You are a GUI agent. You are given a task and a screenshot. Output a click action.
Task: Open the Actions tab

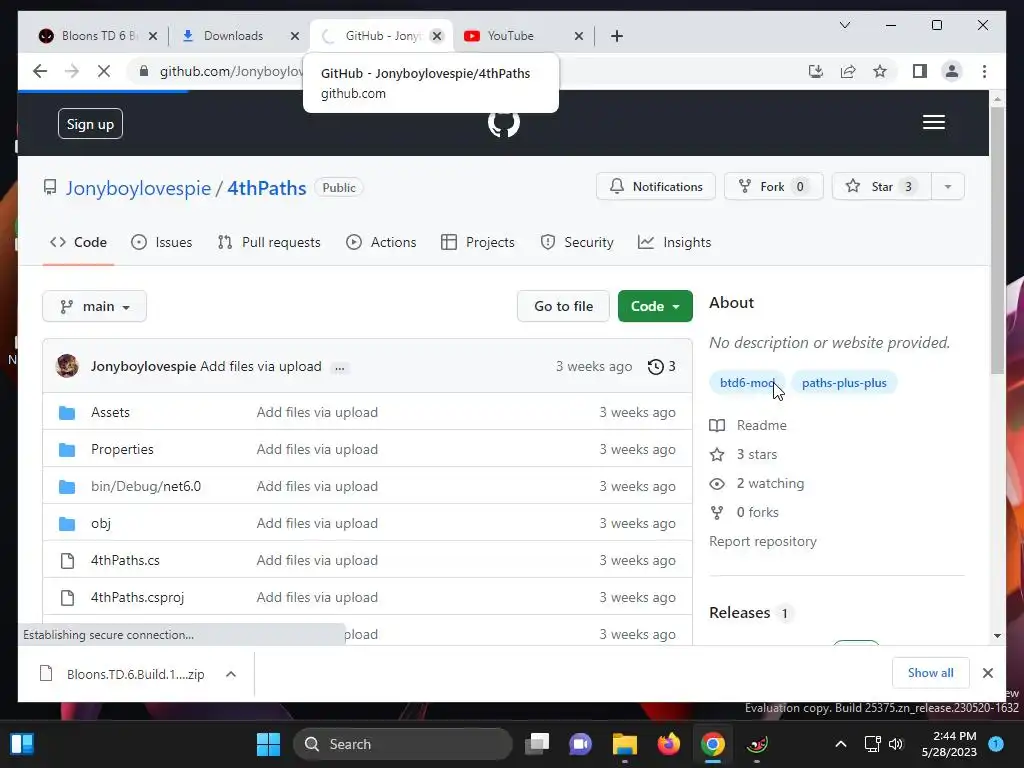(x=381, y=242)
